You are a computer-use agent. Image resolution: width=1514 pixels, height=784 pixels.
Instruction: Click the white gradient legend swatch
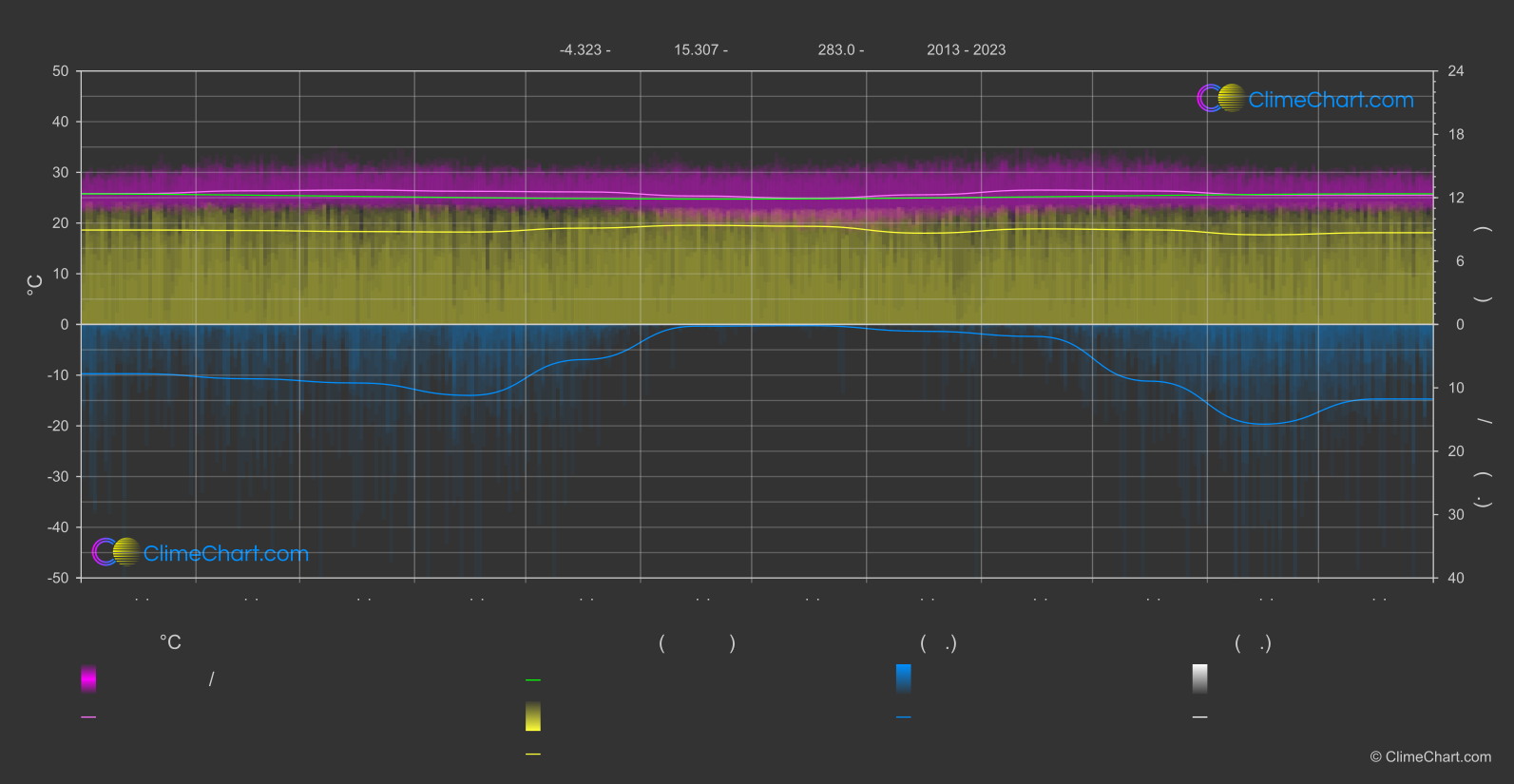1200,679
